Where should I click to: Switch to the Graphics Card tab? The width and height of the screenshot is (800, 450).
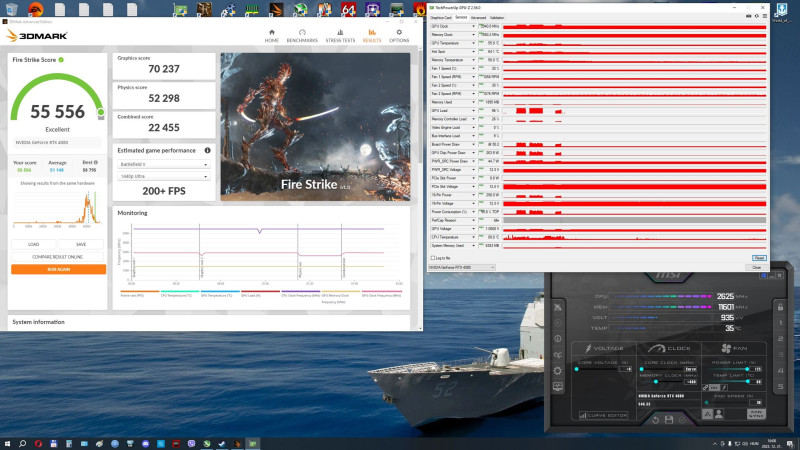[x=441, y=17]
